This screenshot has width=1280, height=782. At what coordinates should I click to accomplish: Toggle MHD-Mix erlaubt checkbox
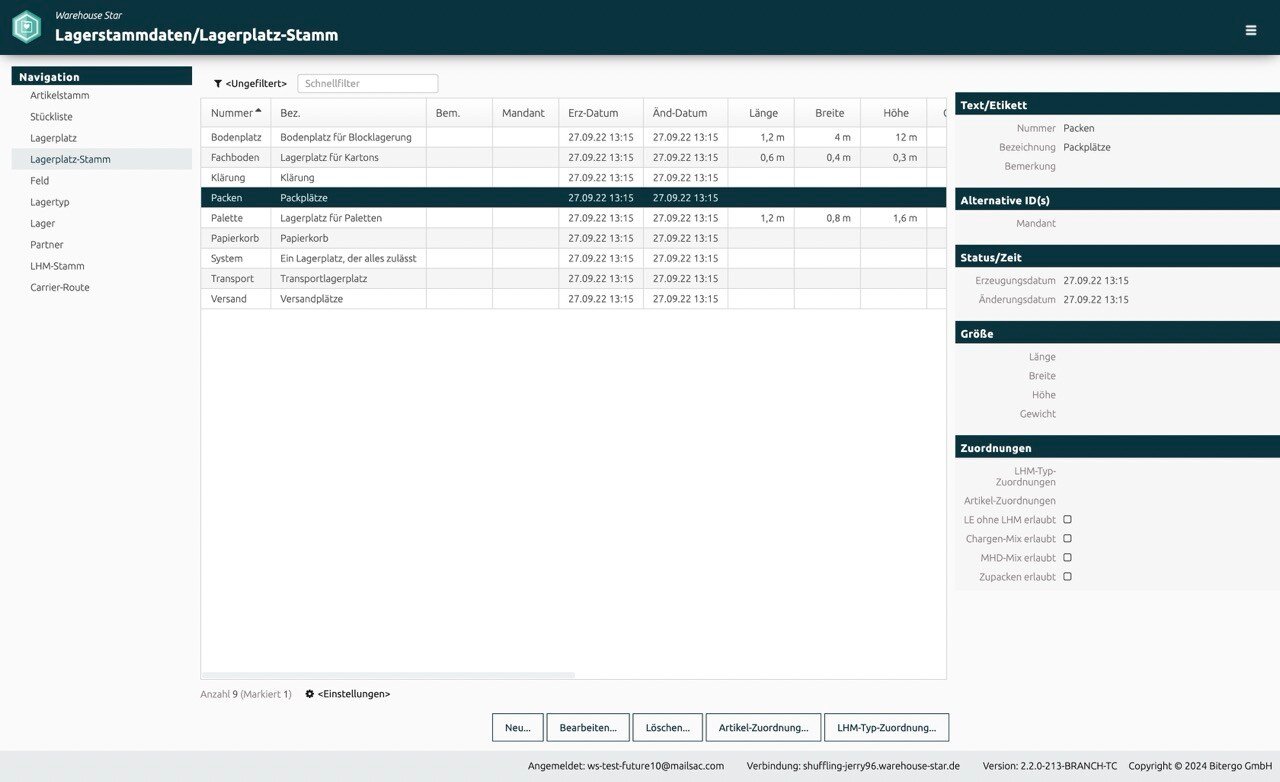(1067, 558)
